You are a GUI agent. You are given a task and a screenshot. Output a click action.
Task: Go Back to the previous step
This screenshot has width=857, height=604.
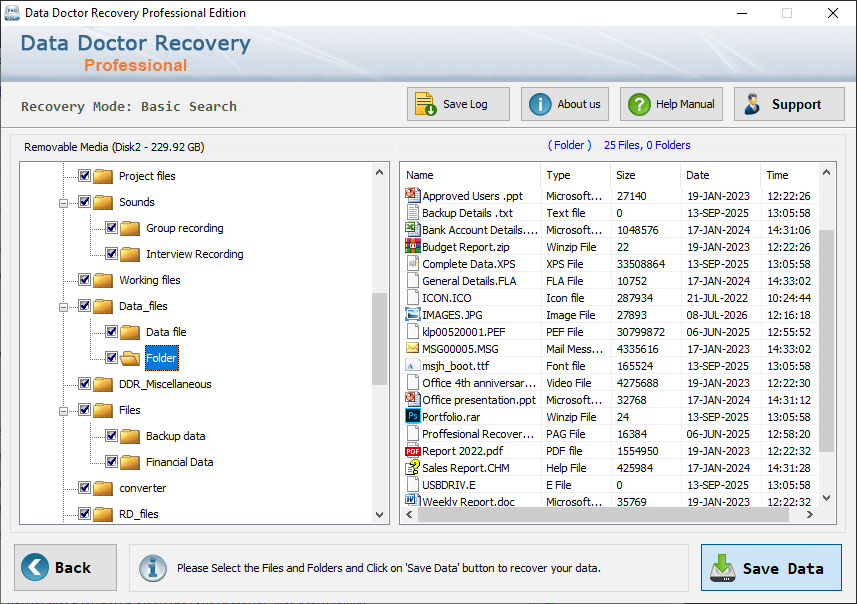pyautogui.click(x=66, y=567)
